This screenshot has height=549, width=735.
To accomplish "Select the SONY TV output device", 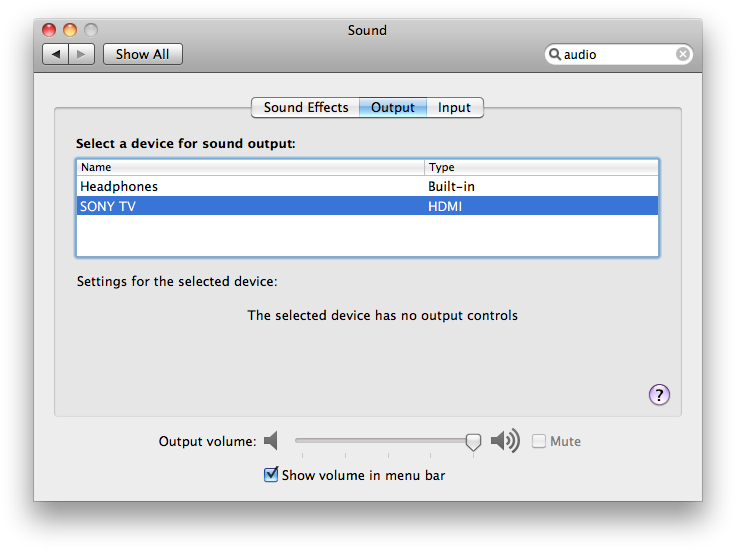I will click(368, 206).
